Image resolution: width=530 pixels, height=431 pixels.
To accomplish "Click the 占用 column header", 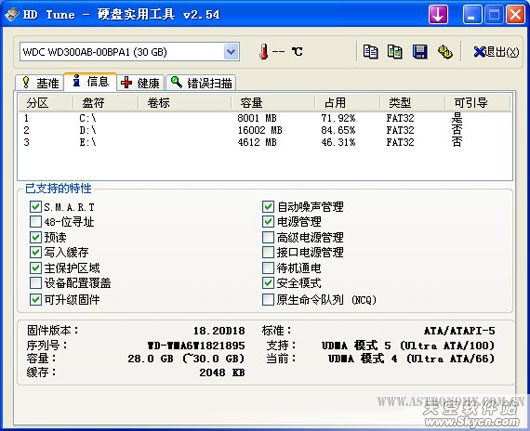I will point(347,102).
